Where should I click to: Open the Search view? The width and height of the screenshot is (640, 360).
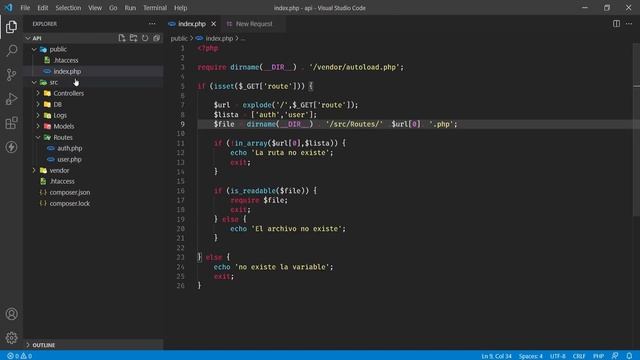tap(11, 51)
